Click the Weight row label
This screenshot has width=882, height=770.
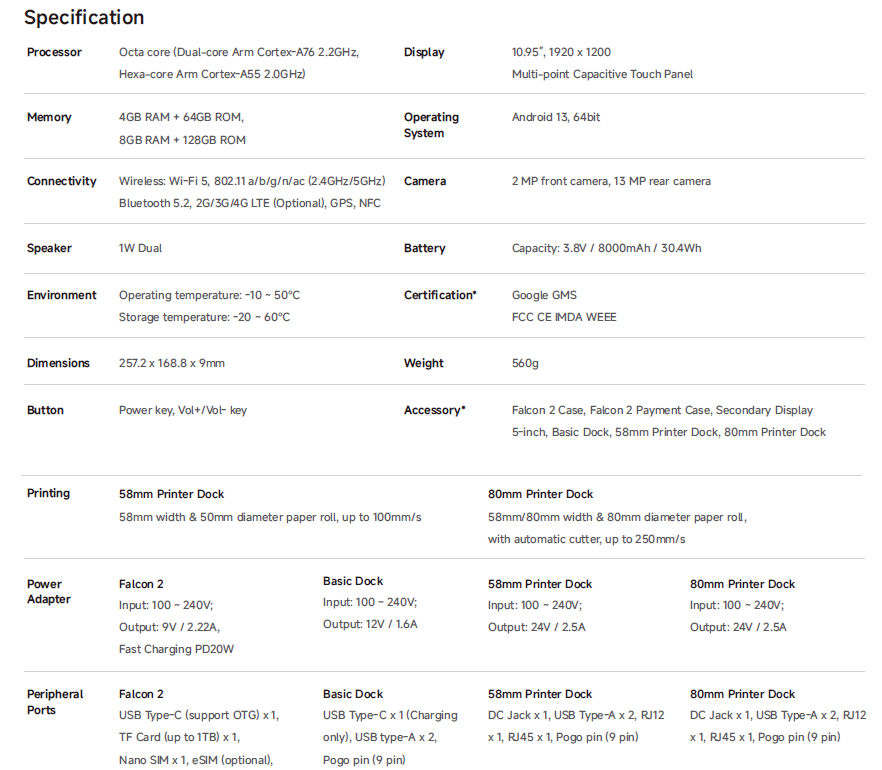[424, 363]
